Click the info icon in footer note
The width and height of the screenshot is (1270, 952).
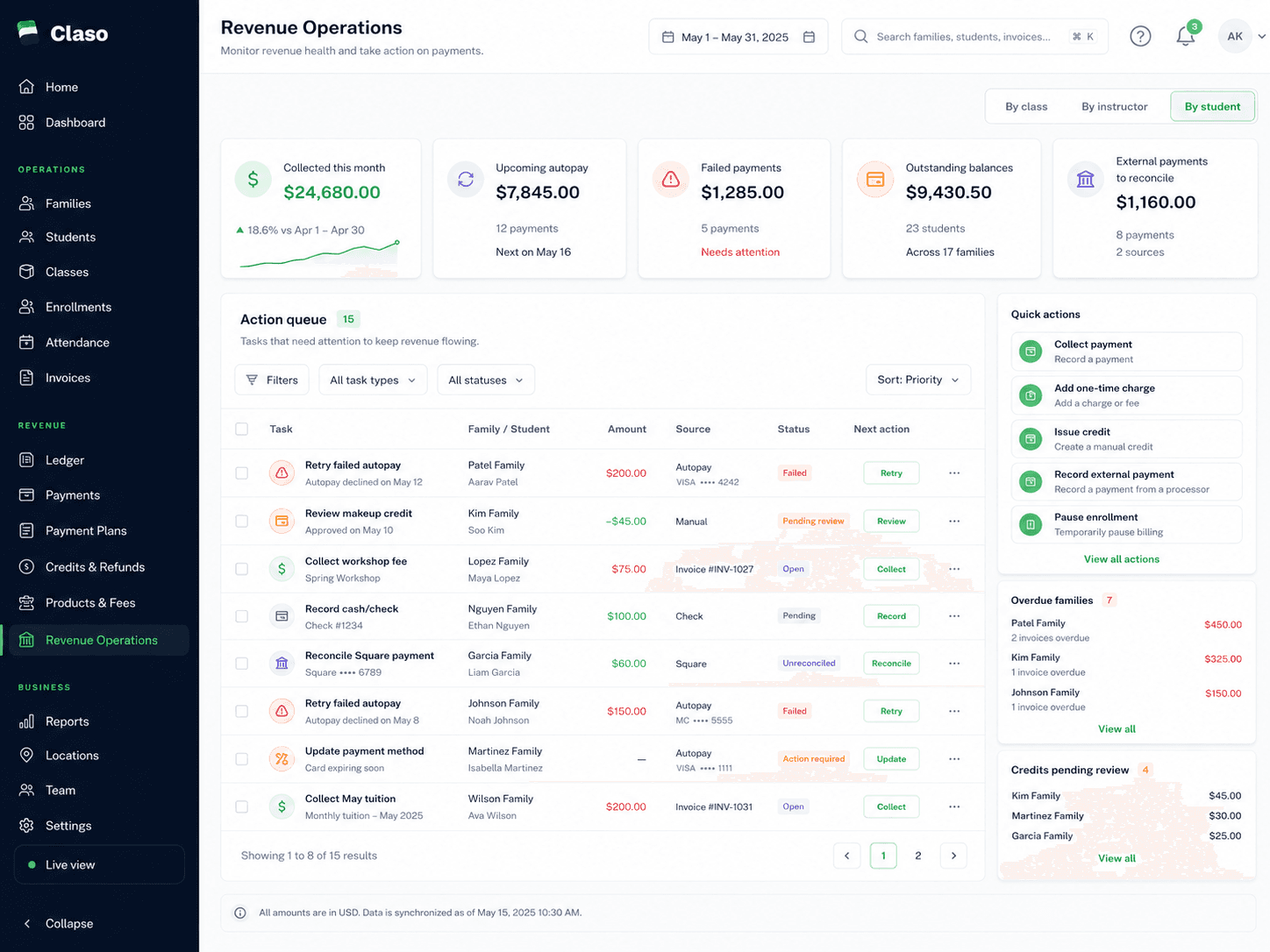pyautogui.click(x=240, y=913)
